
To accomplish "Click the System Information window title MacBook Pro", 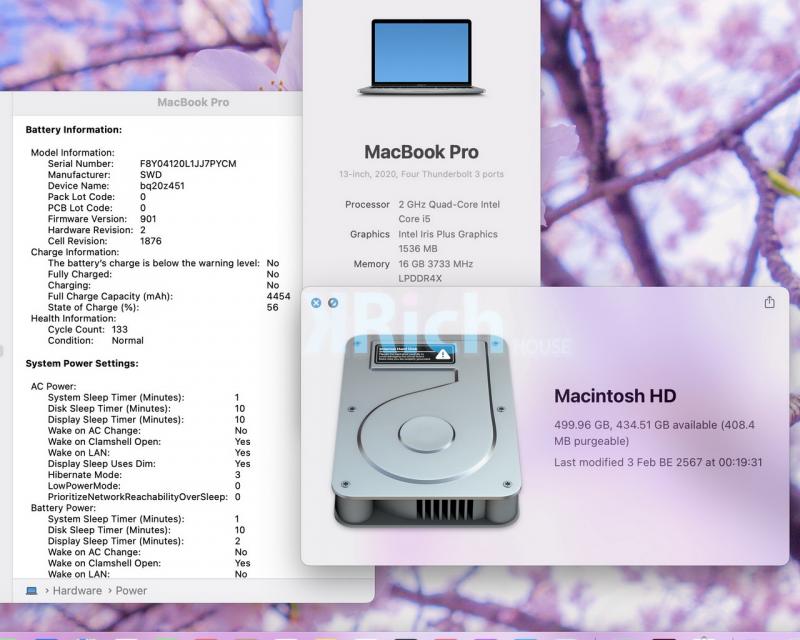I will [x=193, y=102].
